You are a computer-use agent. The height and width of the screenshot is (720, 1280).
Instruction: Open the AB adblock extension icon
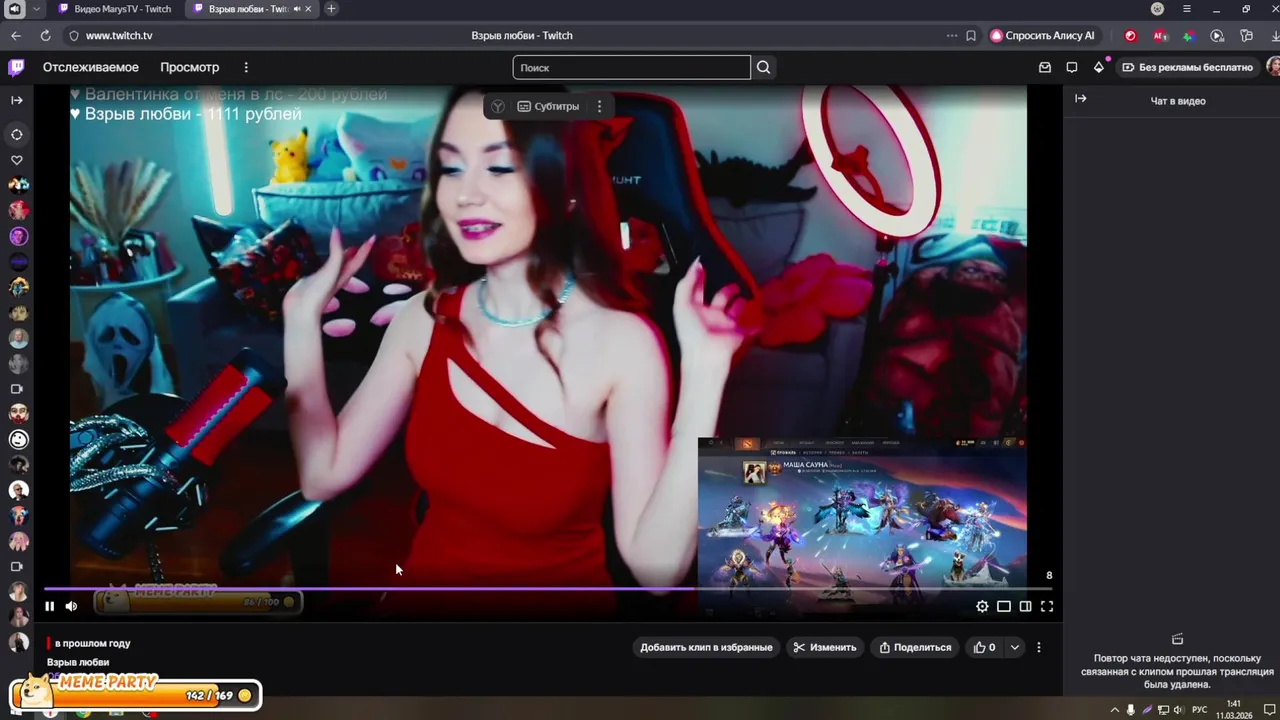(x=1160, y=35)
